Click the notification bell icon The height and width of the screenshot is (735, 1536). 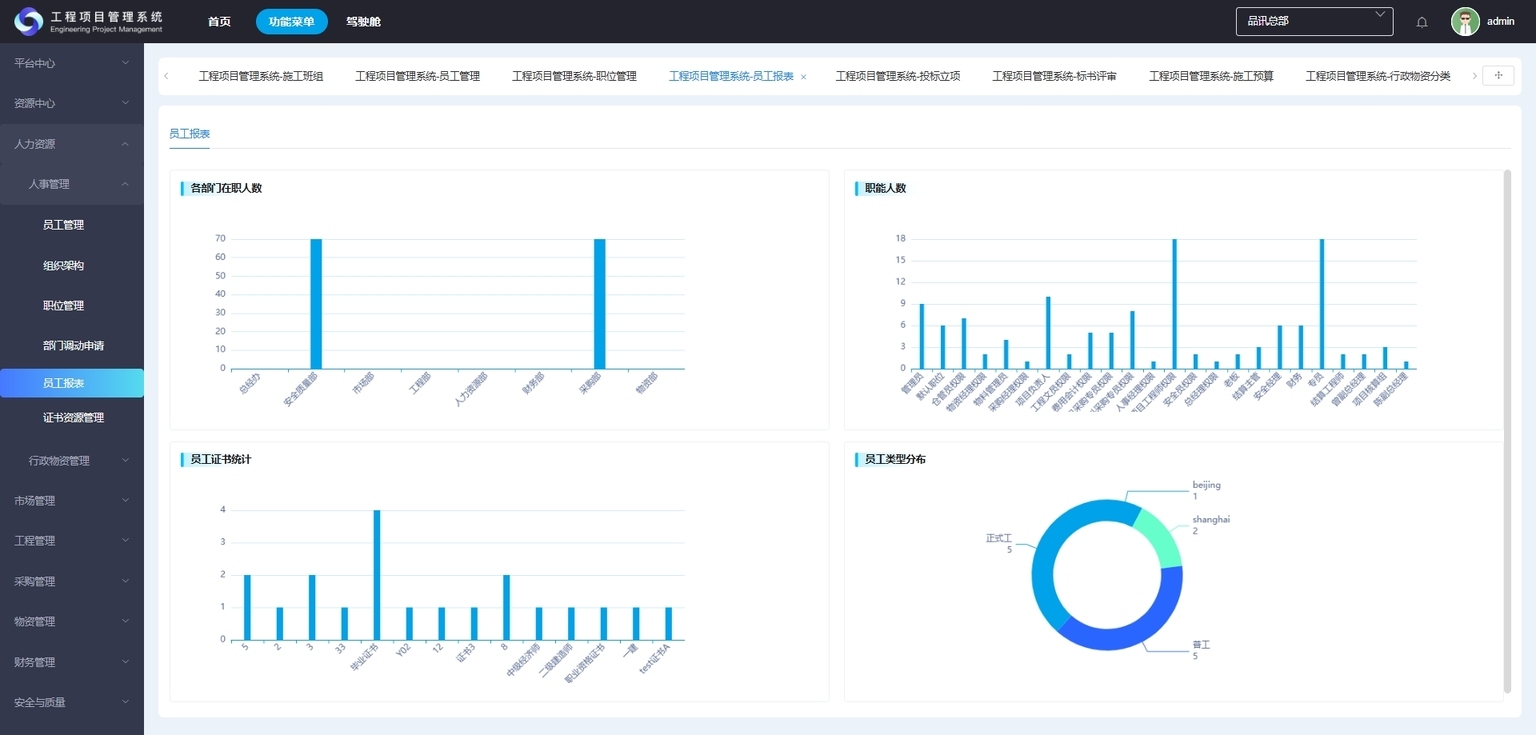click(x=1422, y=22)
